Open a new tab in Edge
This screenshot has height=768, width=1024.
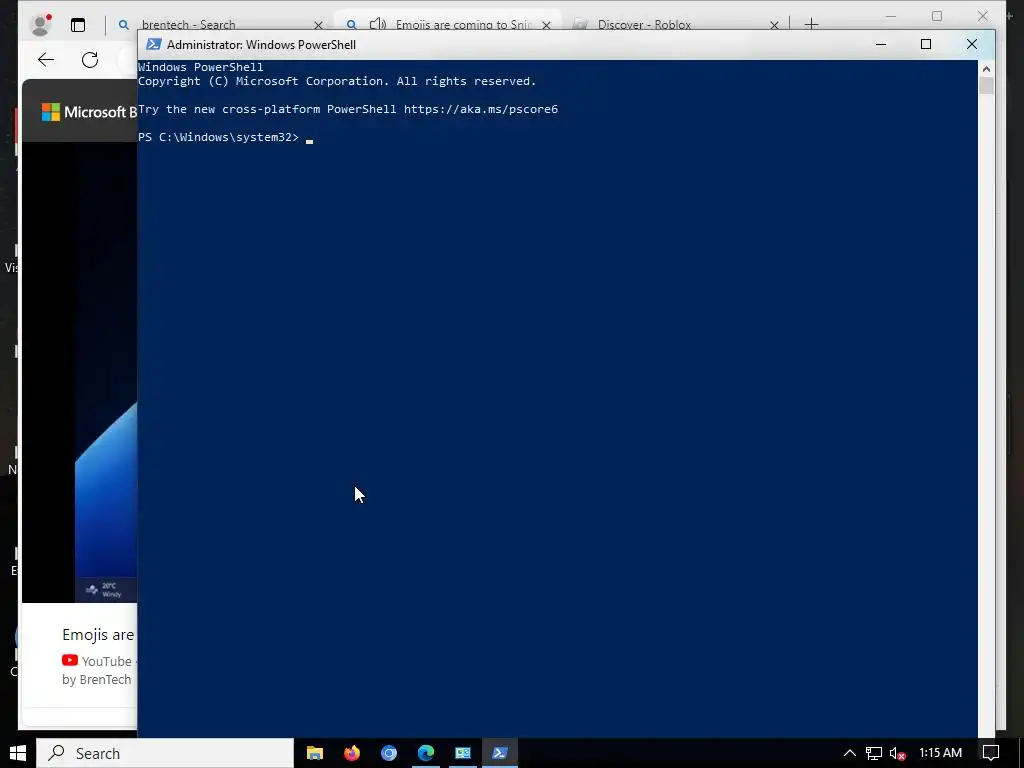[x=811, y=24]
